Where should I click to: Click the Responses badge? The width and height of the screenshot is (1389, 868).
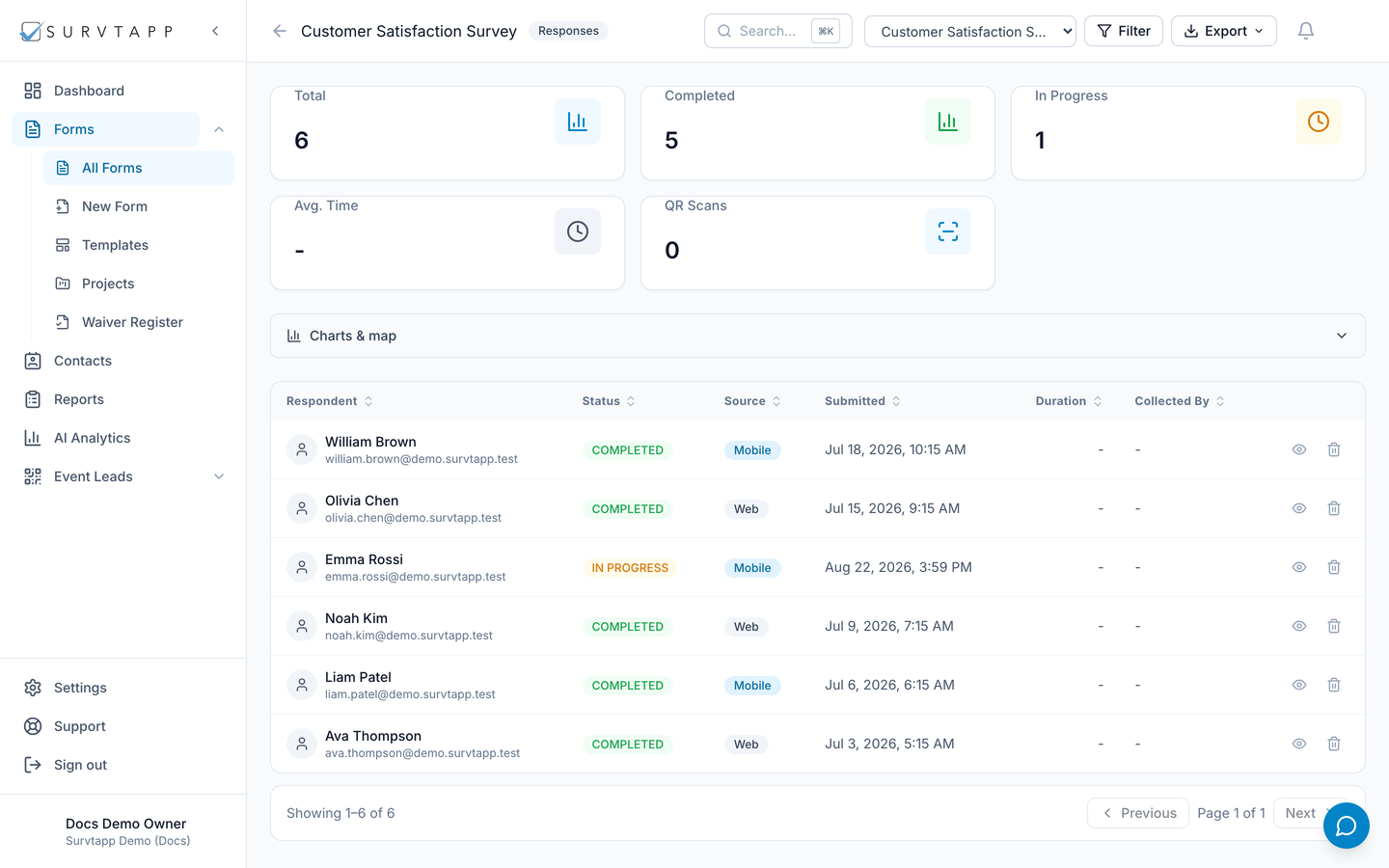tap(568, 31)
